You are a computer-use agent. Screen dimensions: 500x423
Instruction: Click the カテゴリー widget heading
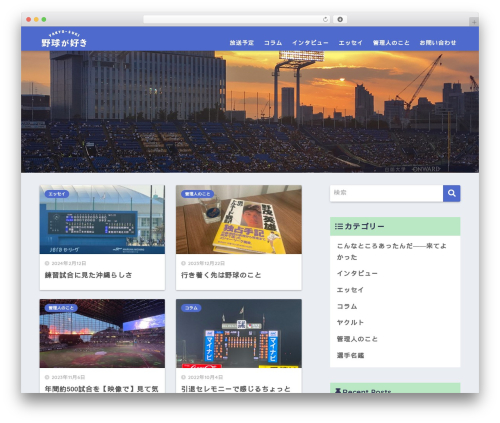coord(395,226)
